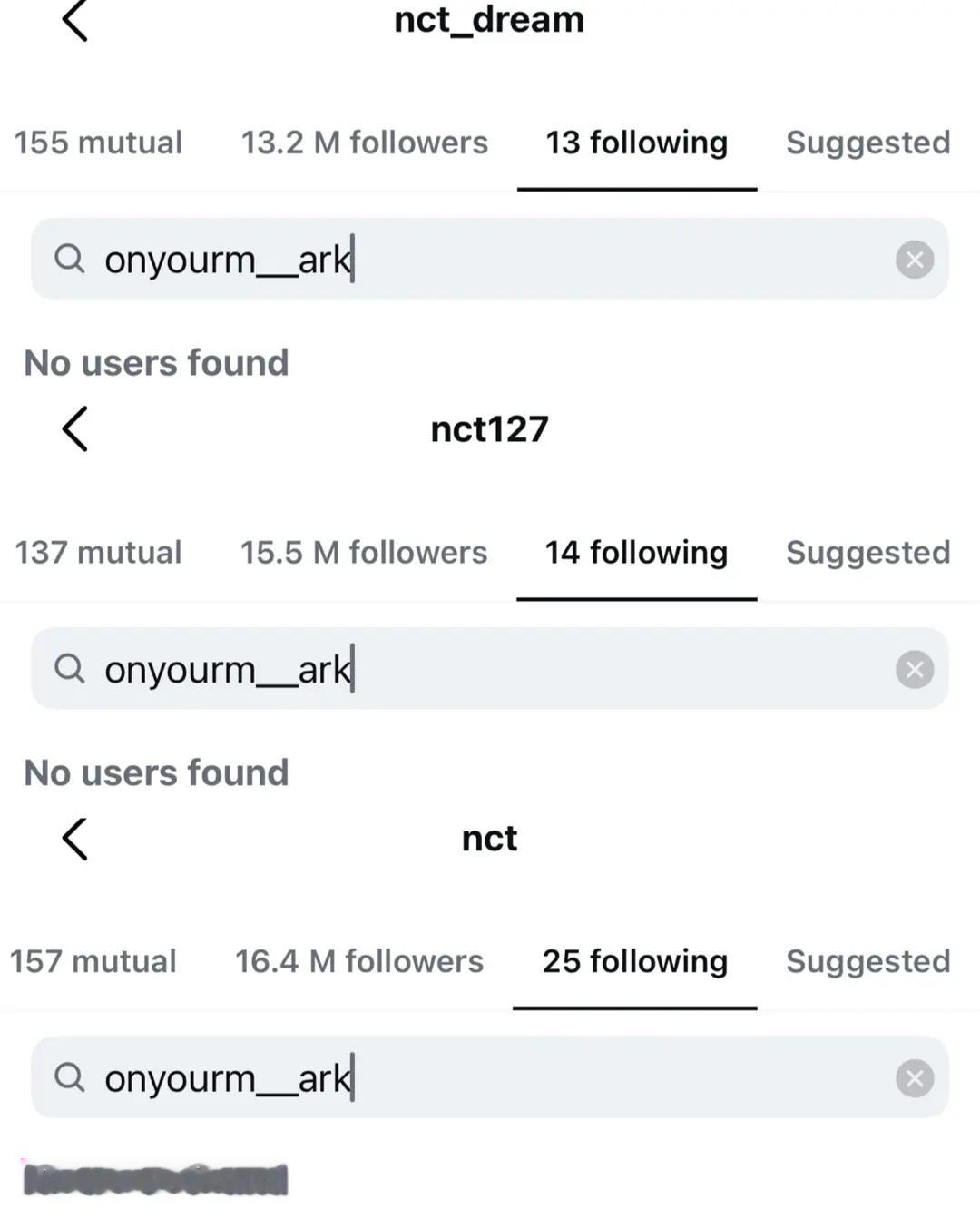The image size is (980, 1219).
Task: View nct127's 15.5 M followers list
Action: (x=364, y=552)
